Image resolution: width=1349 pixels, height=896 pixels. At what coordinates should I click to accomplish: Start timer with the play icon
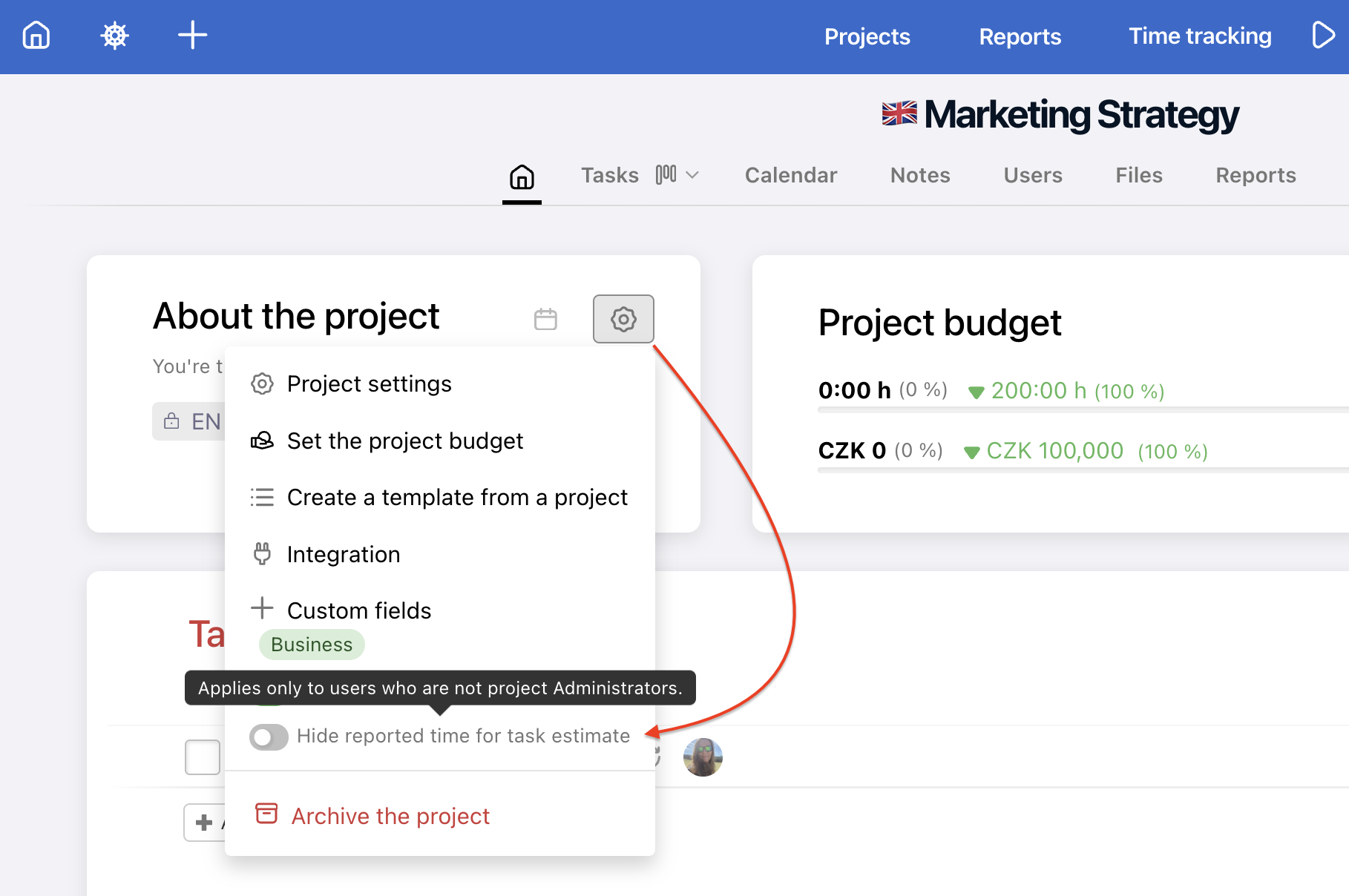pyautogui.click(x=1323, y=35)
